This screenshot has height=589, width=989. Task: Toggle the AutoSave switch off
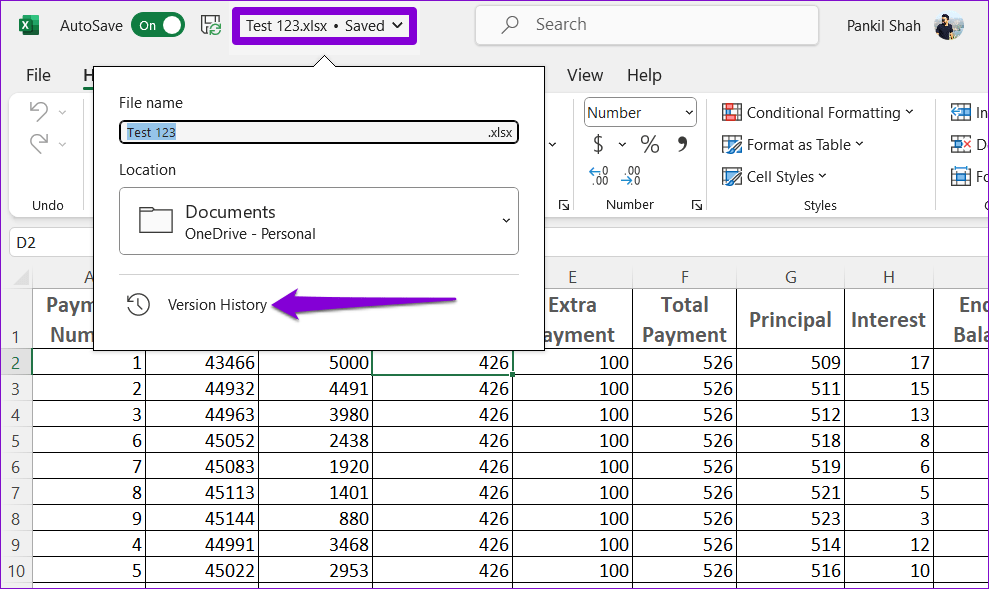point(158,25)
